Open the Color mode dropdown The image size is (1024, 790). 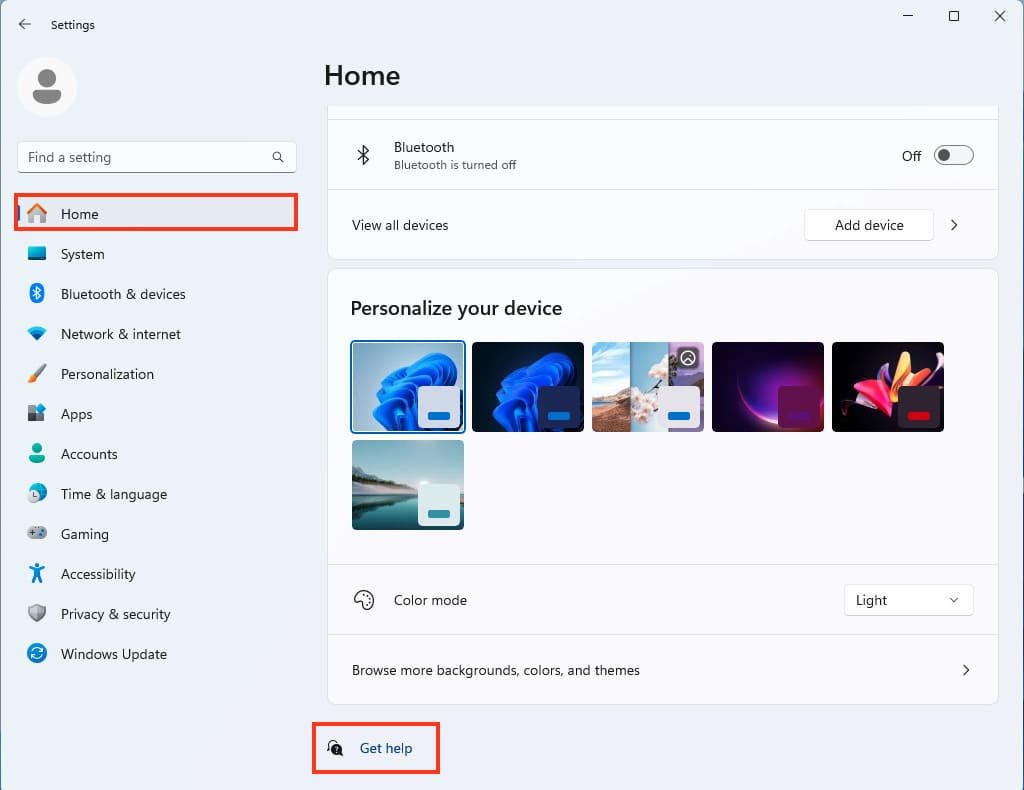point(908,600)
